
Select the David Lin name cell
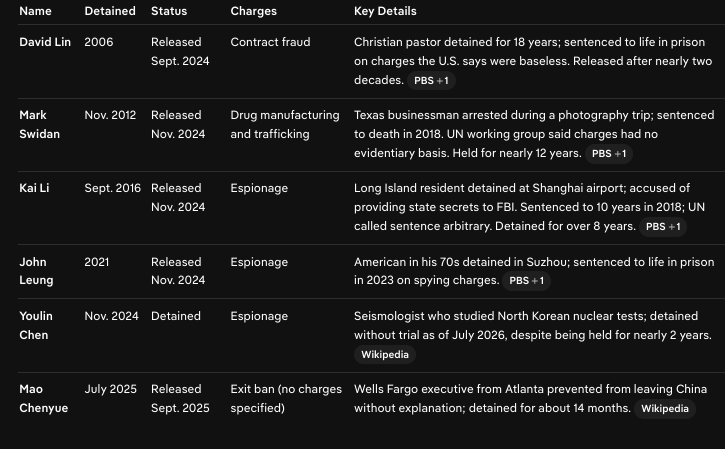point(45,42)
